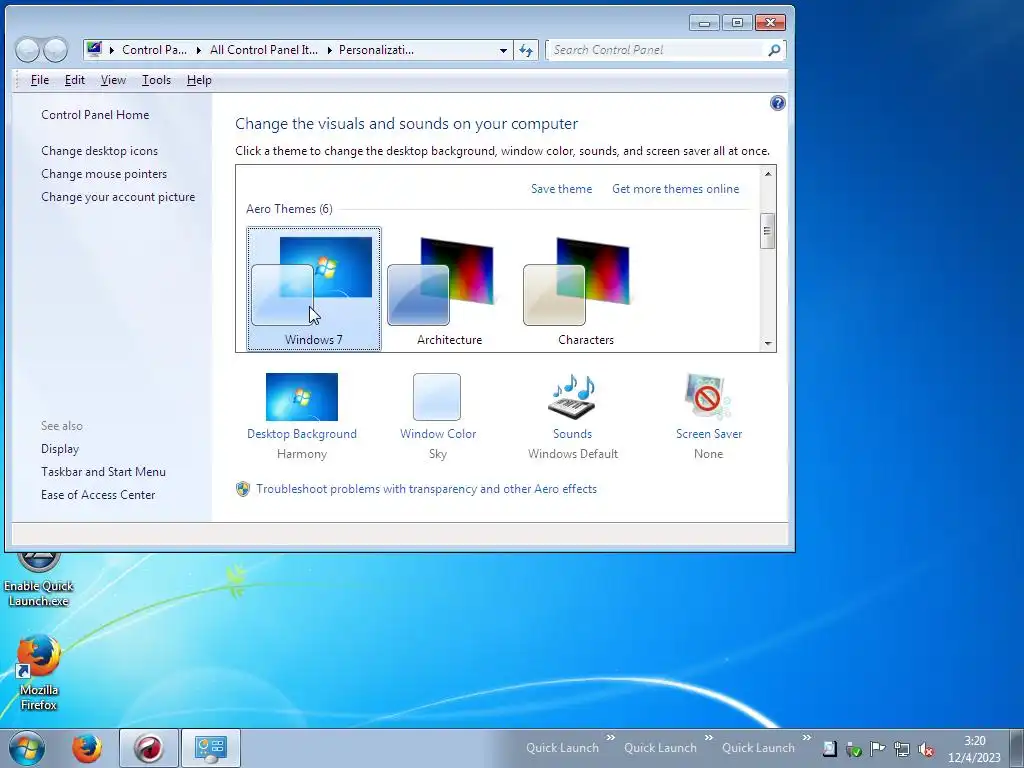Open the View menu
Image resolution: width=1024 pixels, height=768 pixels.
[x=113, y=80]
